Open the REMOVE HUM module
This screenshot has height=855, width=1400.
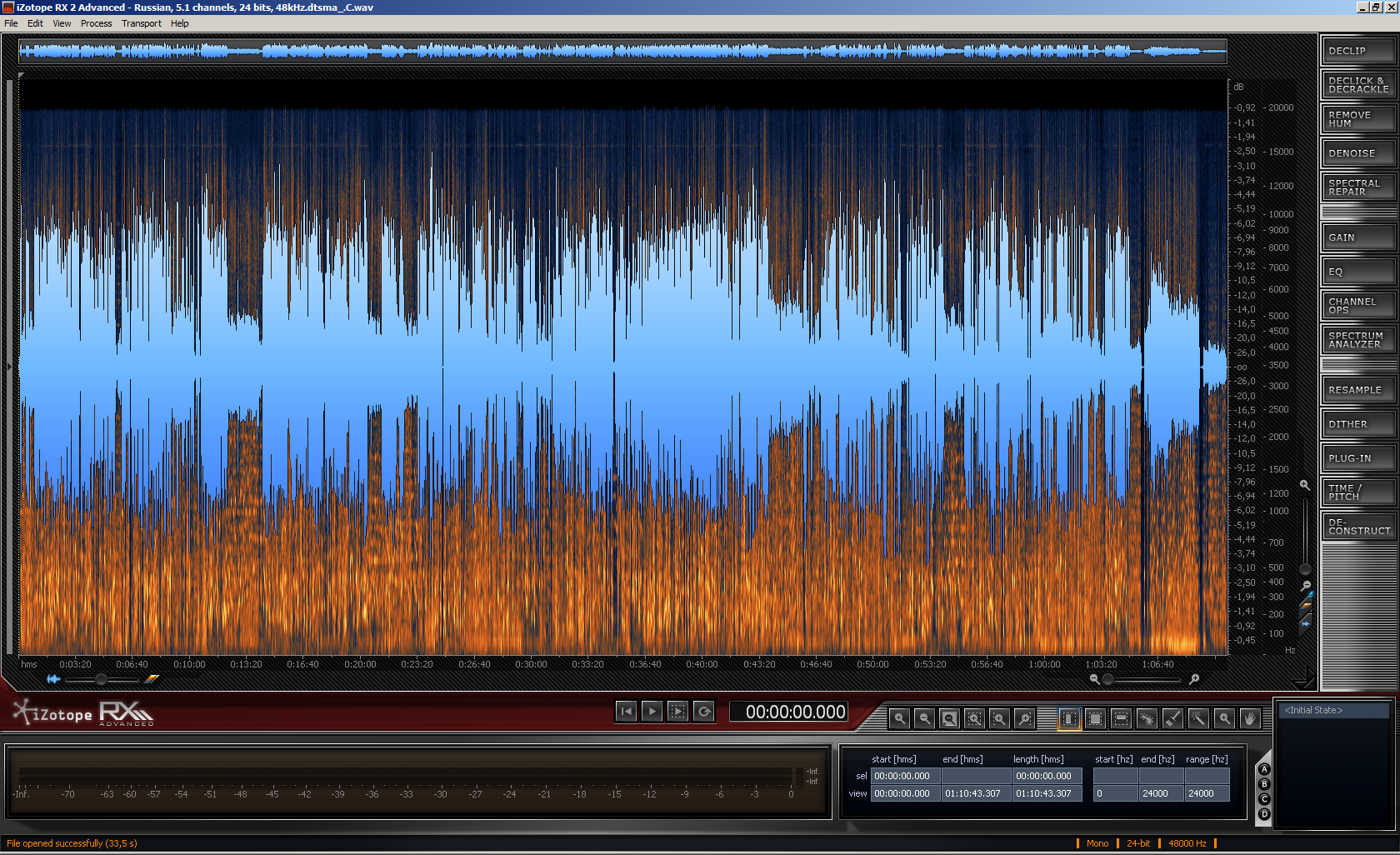1358,119
